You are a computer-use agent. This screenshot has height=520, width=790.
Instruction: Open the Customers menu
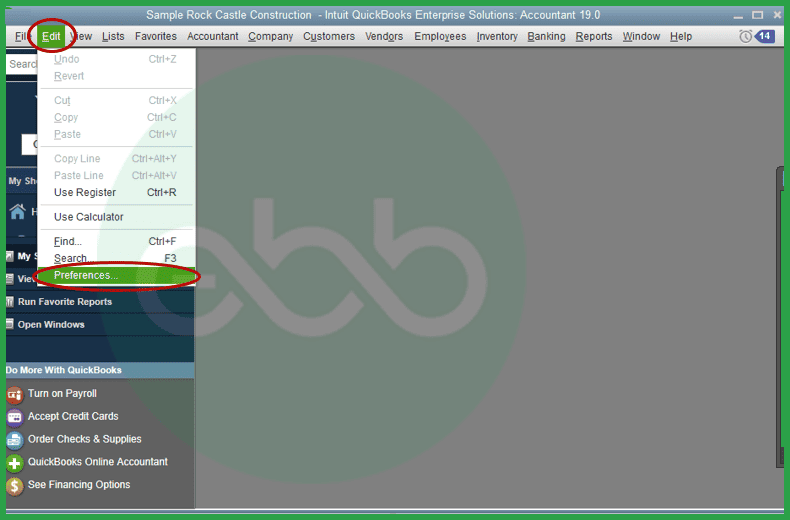pos(329,36)
